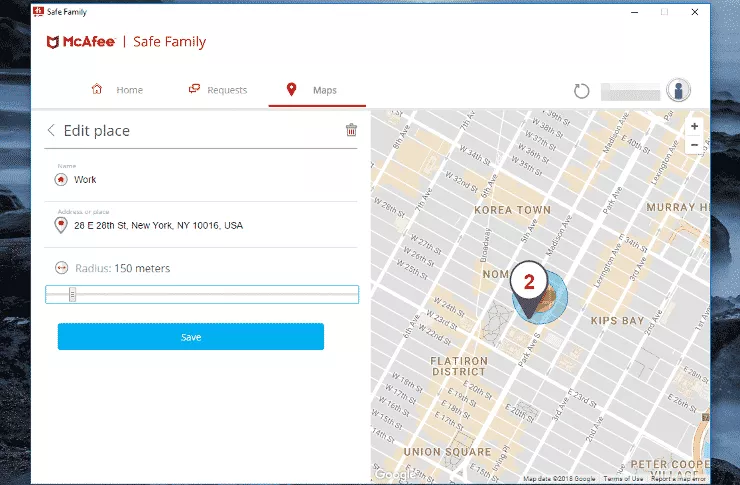
Task: Close the Safe Family window
Action: click(x=695, y=12)
